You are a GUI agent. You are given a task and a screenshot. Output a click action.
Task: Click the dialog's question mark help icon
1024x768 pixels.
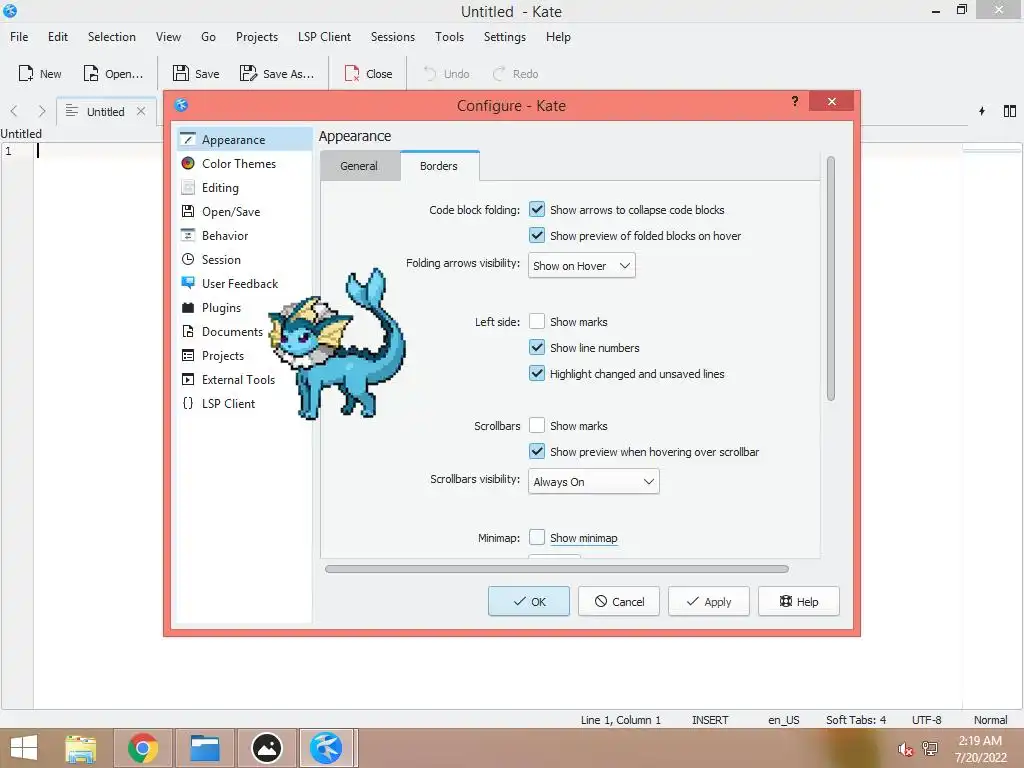pos(795,101)
